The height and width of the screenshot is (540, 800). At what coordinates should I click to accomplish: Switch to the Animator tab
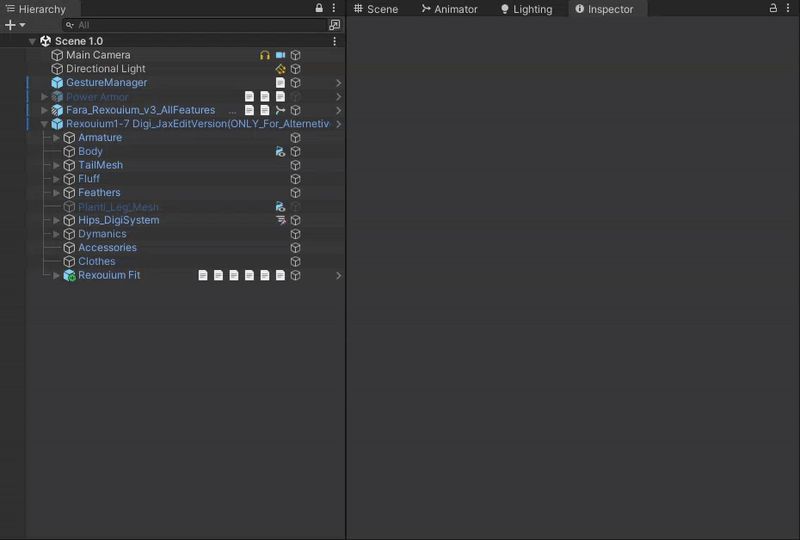pyautogui.click(x=449, y=9)
